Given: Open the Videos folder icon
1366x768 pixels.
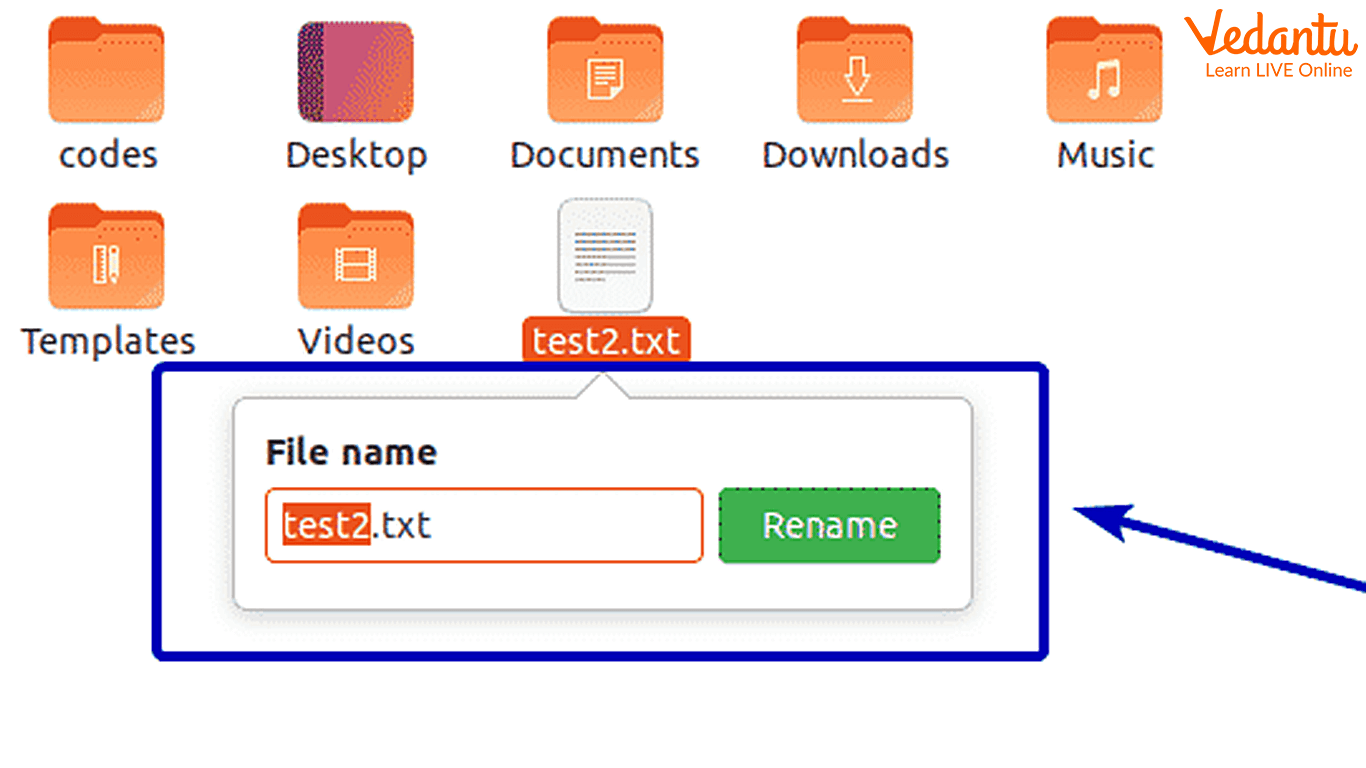Looking at the screenshot, I should click(x=356, y=258).
